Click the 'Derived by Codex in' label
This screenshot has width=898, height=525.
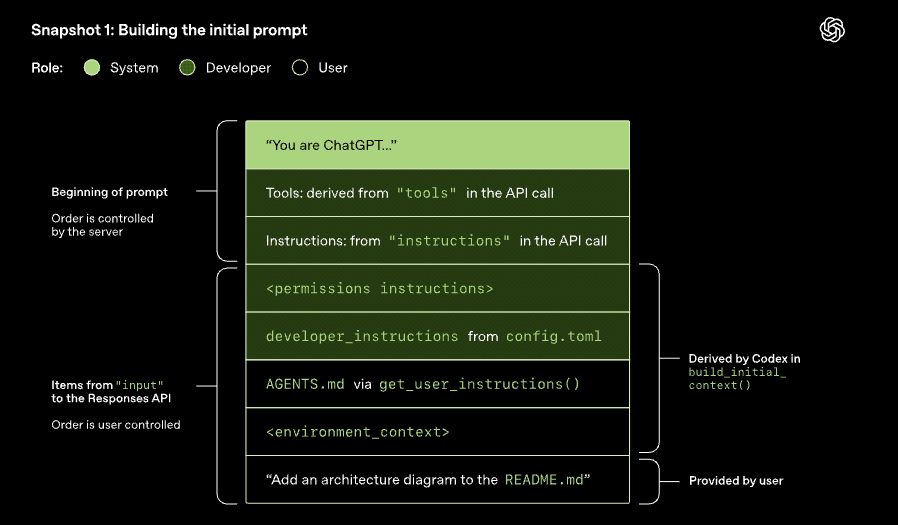(x=745, y=358)
